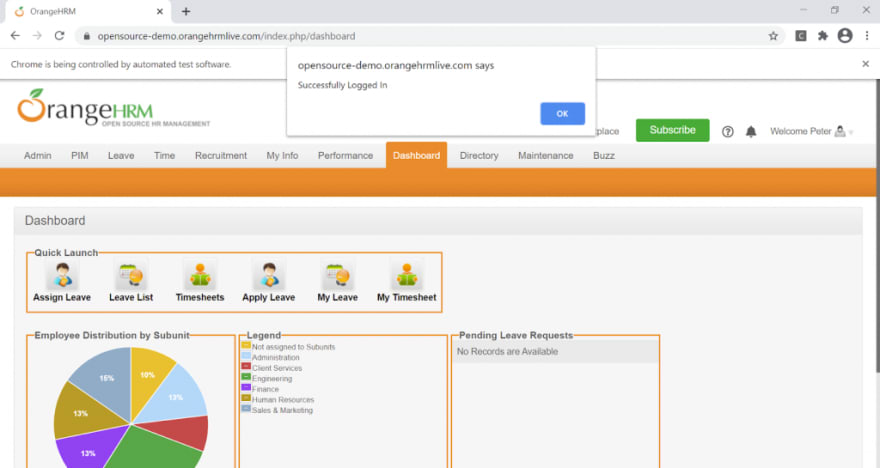Click the Administration legend color swatch
The image size is (880, 468).
click(x=246, y=356)
